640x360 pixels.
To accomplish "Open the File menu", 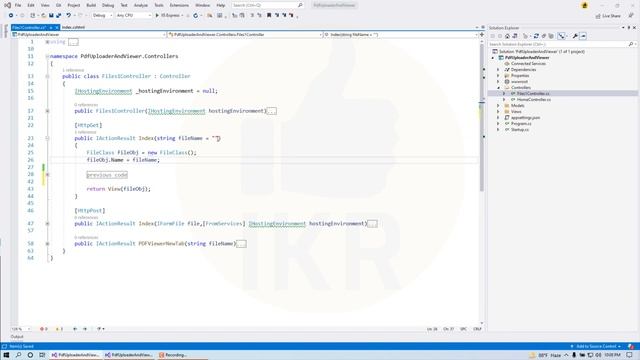I will pos(18,5).
